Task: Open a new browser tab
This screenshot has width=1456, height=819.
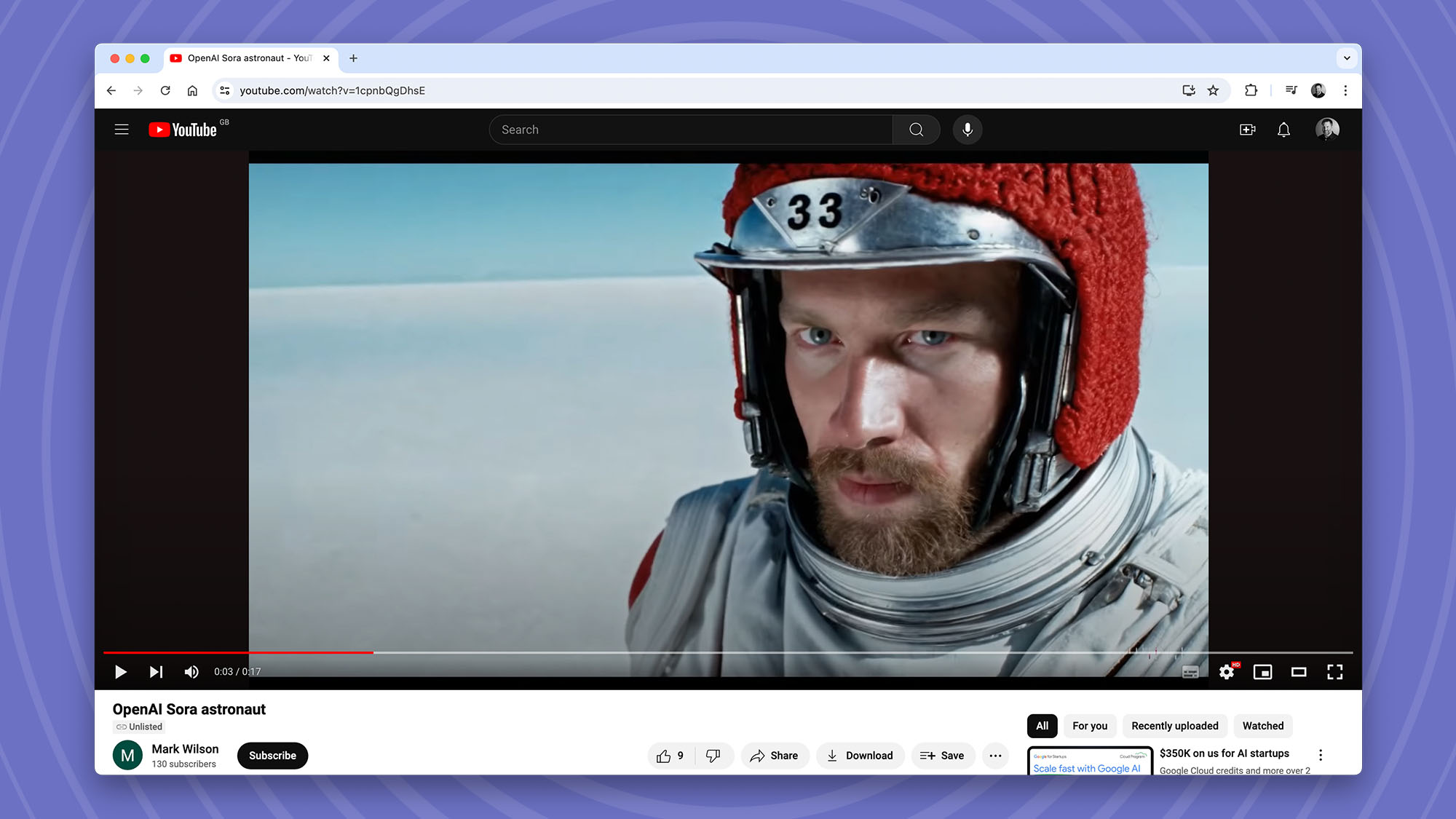Action: pyautogui.click(x=353, y=58)
